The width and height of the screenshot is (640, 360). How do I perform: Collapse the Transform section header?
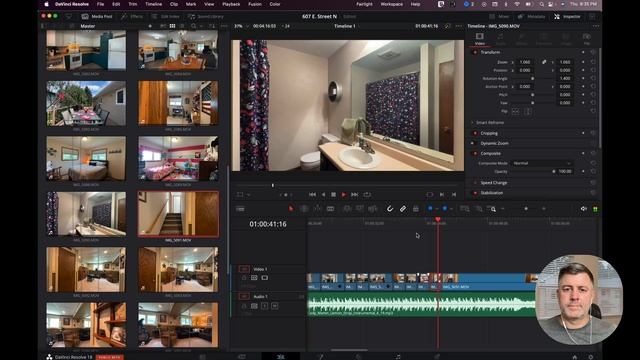click(x=490, y=52)
